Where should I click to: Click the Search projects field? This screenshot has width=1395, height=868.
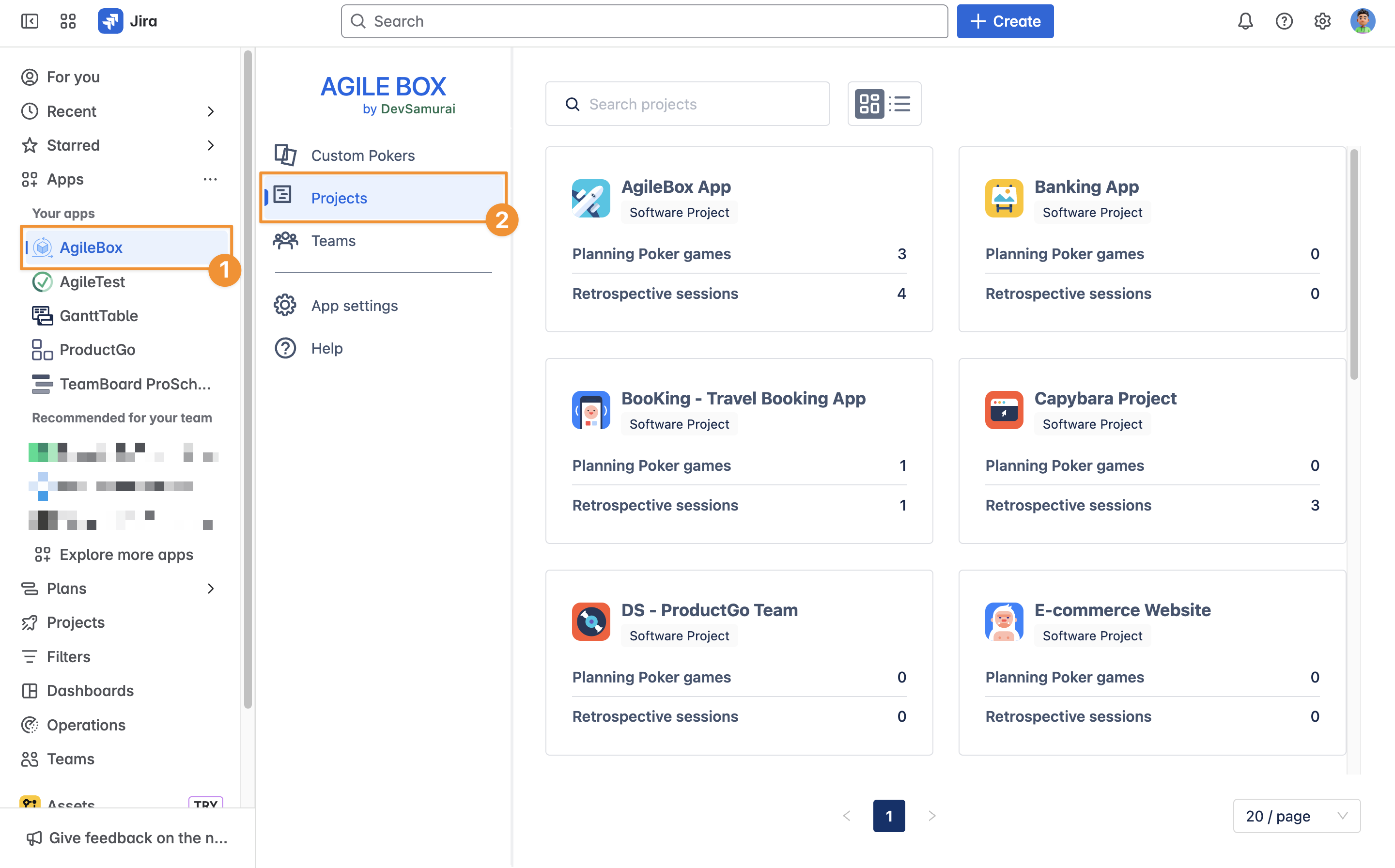click(687, 104)
